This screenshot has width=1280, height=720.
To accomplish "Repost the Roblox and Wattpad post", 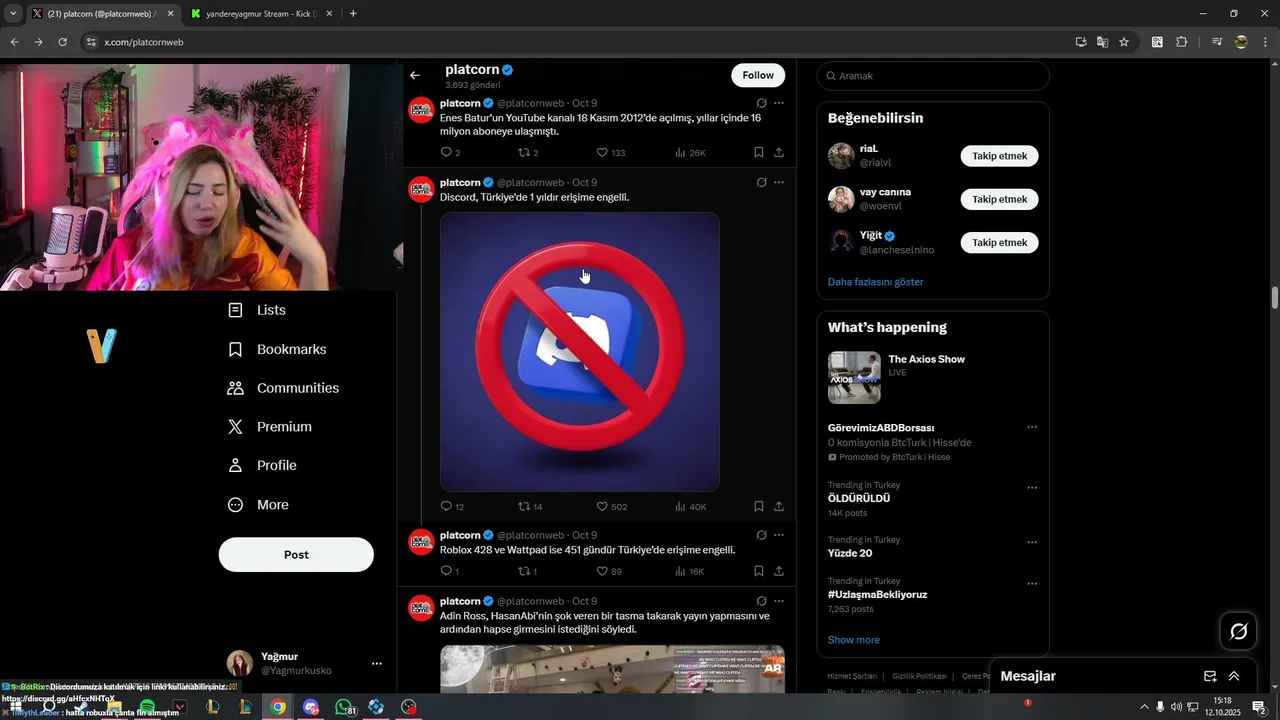I will pyautogui.click(x=523, y=571).
